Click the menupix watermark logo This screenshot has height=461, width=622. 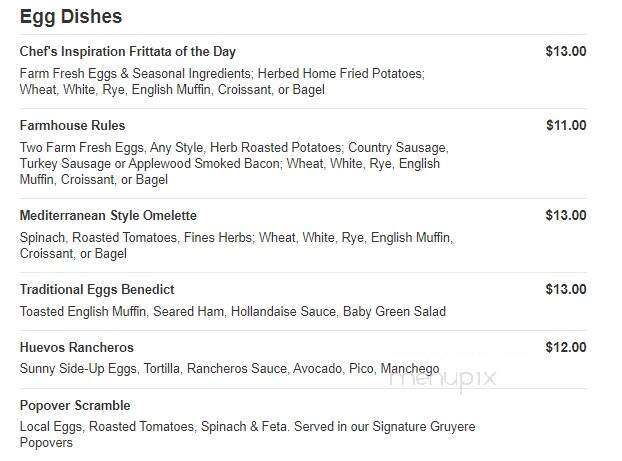coord(442,379)
